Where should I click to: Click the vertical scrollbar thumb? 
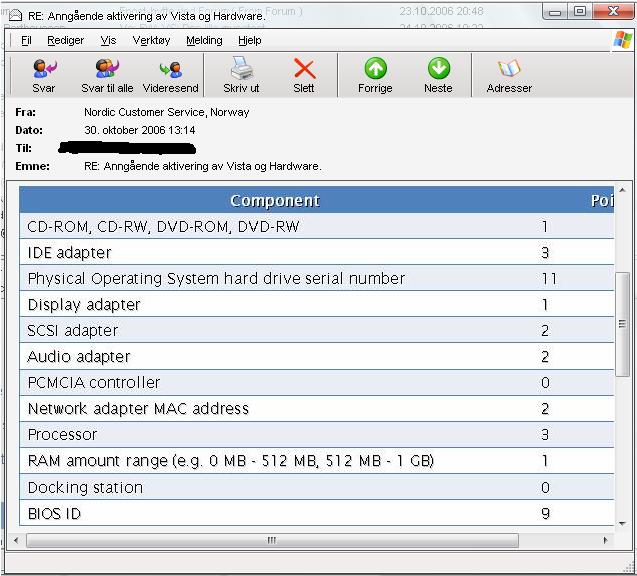622,324
